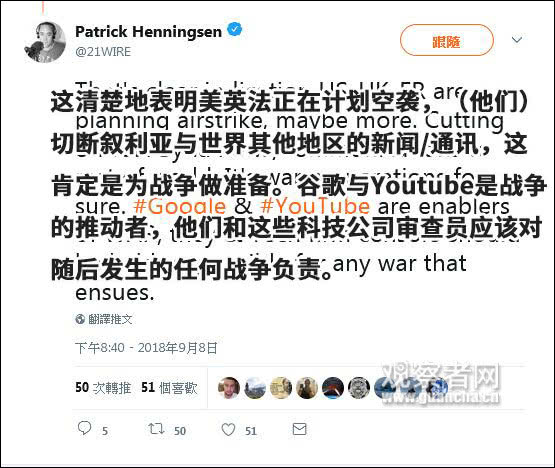
Task: Click the Patrick Henningsen display name
Action: (x=148, y=32)
